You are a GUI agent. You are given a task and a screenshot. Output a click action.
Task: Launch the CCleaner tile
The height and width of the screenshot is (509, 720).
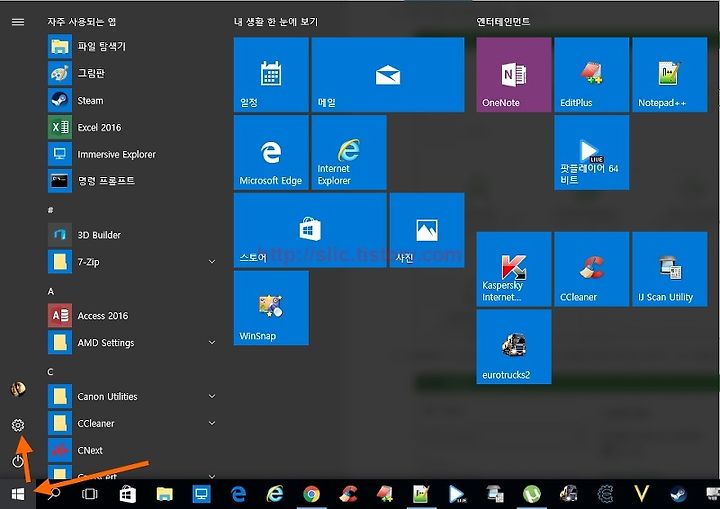tap(591, 269)
